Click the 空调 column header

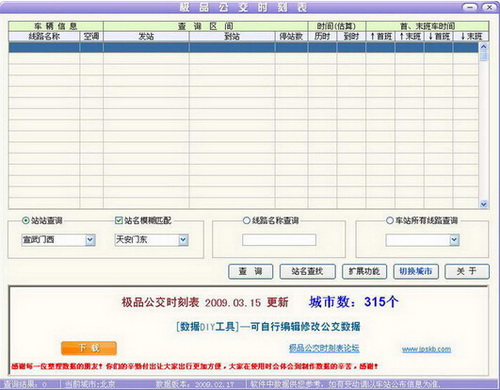tap(91, 36)
